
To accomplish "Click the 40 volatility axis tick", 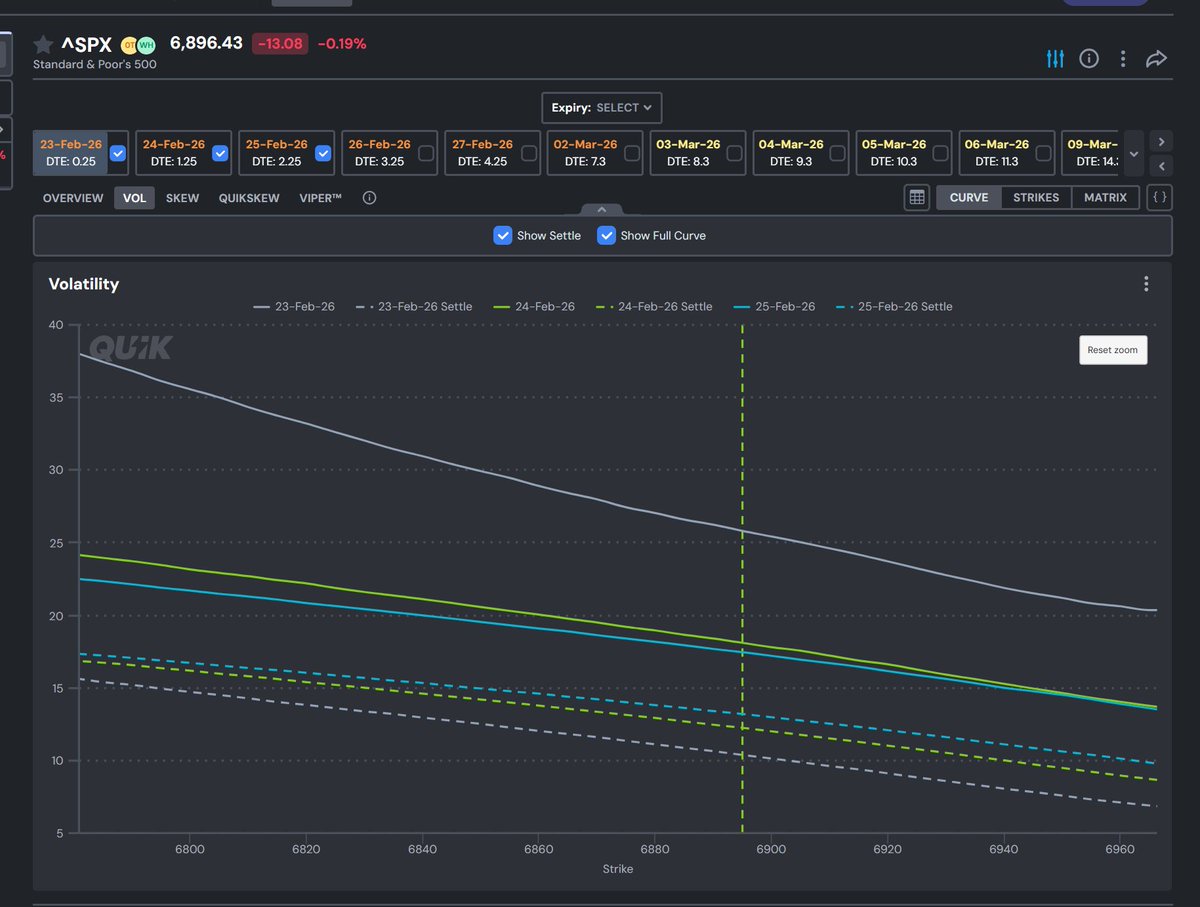I will point(55,325).
